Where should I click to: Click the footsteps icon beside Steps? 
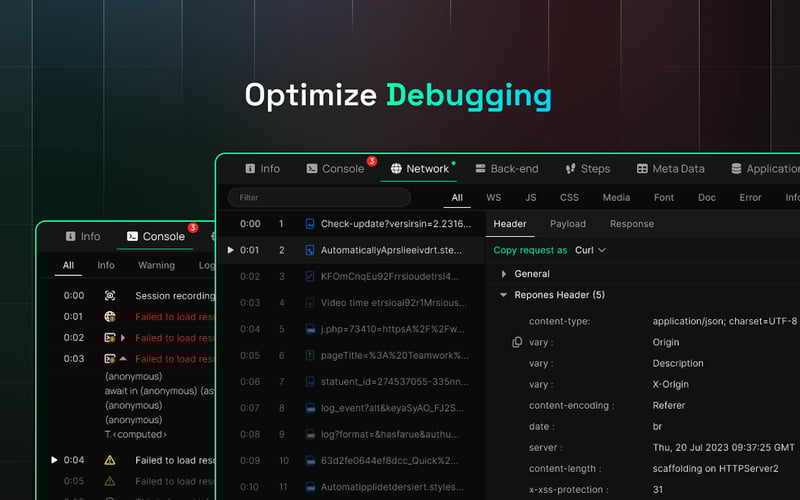click(x=570, y=169)
